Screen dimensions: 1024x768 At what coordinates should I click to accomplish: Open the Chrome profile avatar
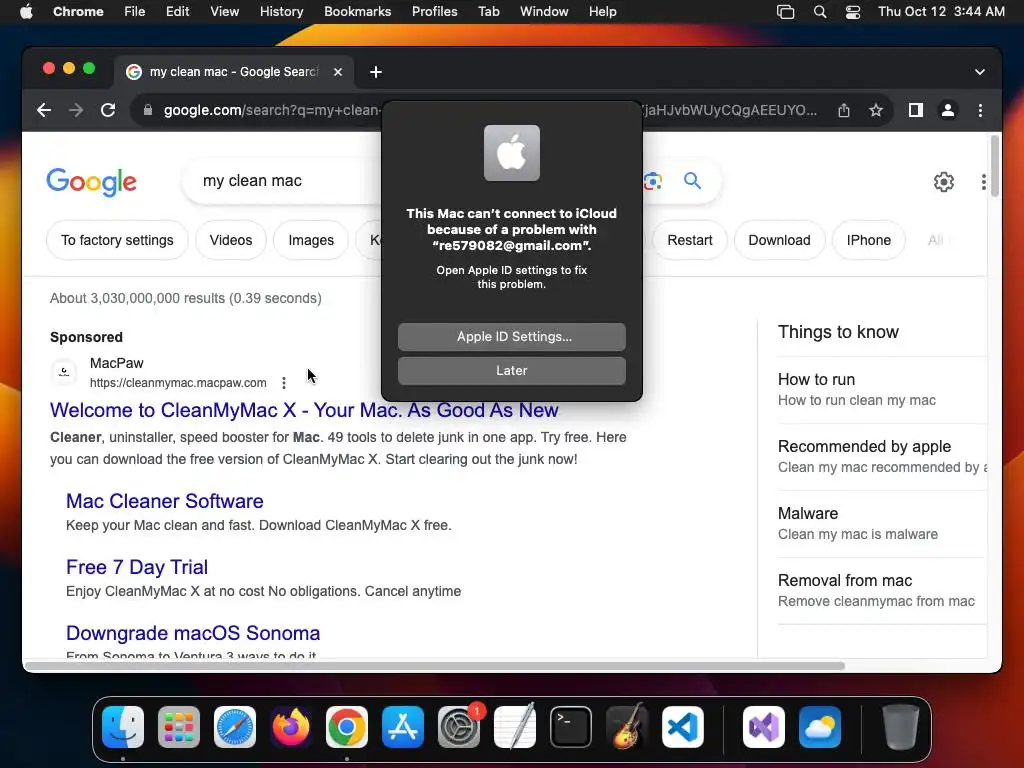pyautogui.click(x=948, y=110)
